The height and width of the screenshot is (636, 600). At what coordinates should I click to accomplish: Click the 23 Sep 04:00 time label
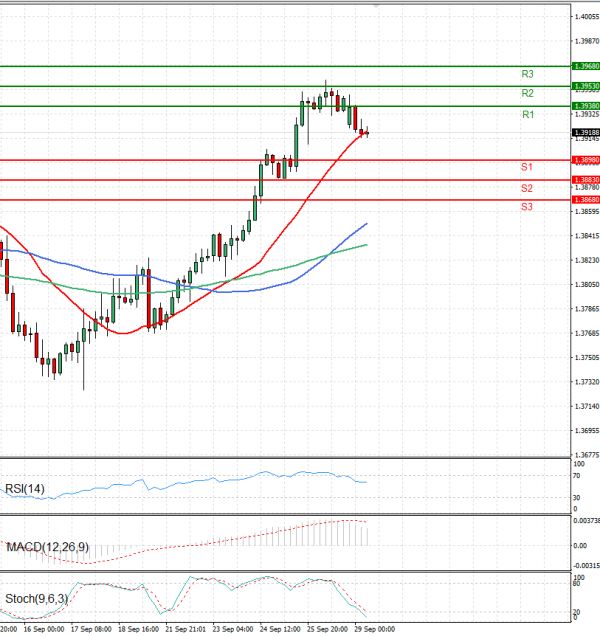233,629
